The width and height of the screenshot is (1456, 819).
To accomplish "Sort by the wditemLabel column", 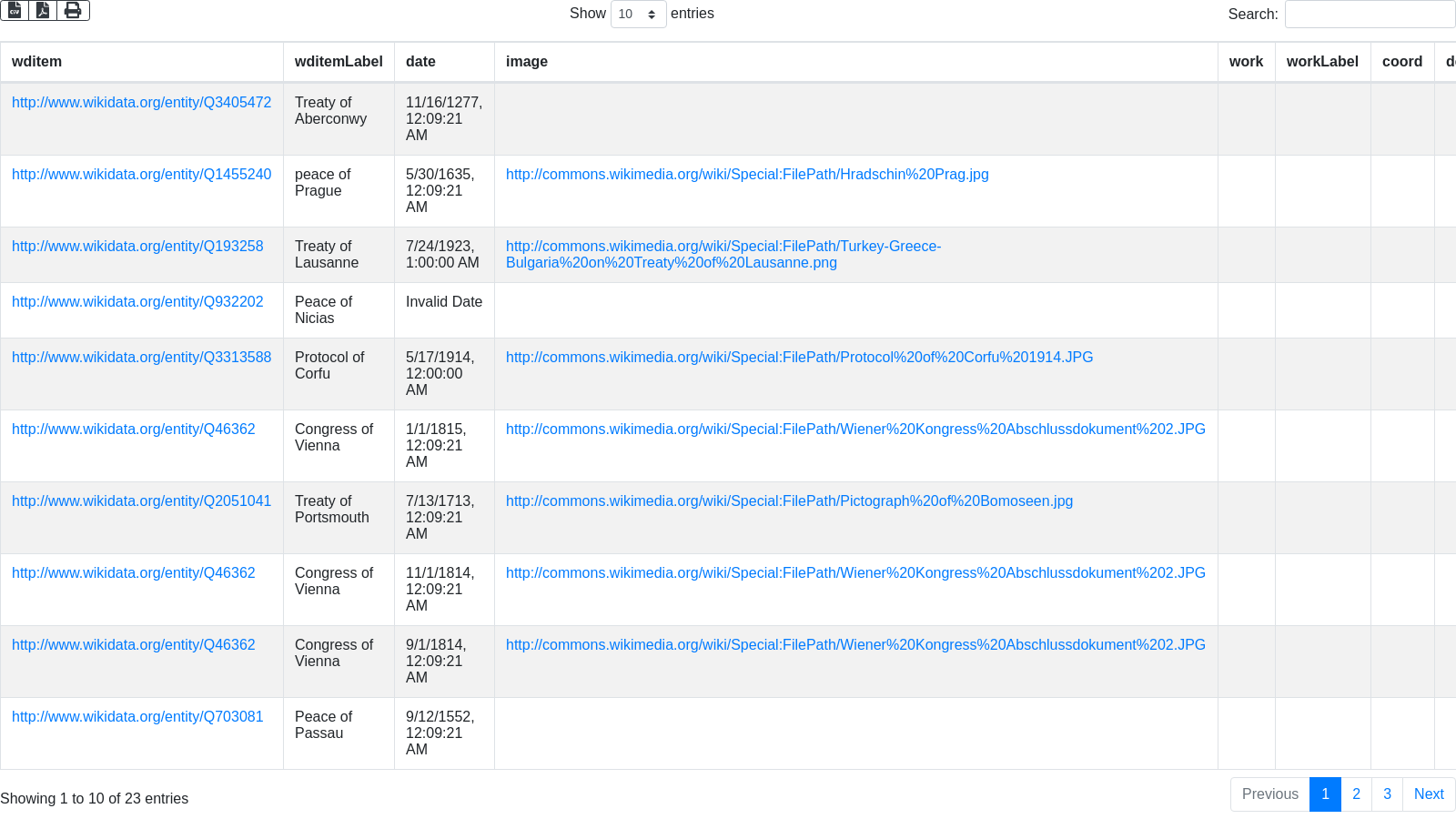I will coord(339,62).
